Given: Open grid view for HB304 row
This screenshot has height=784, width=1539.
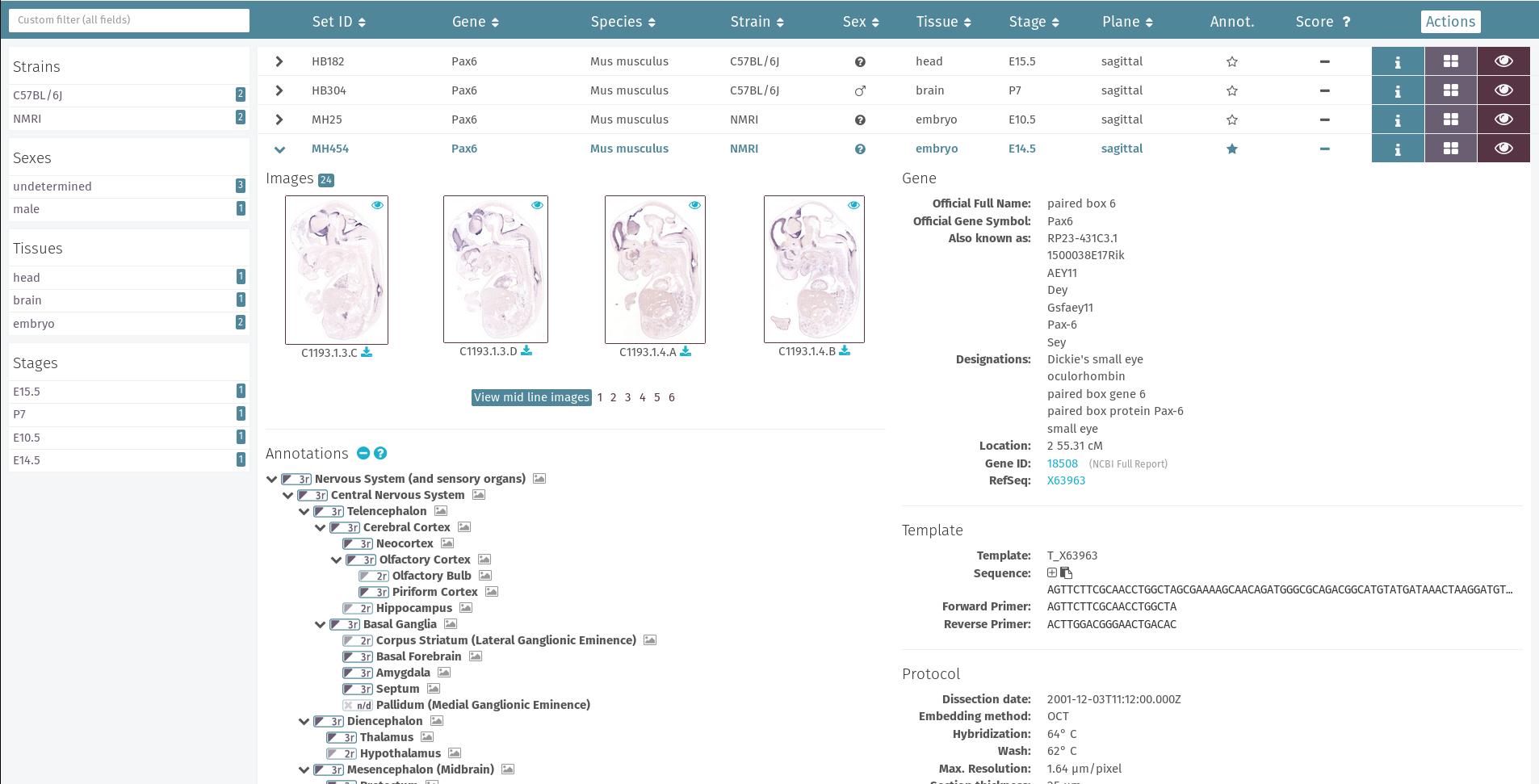Looking at the screenshot, I should point(1451,90).
